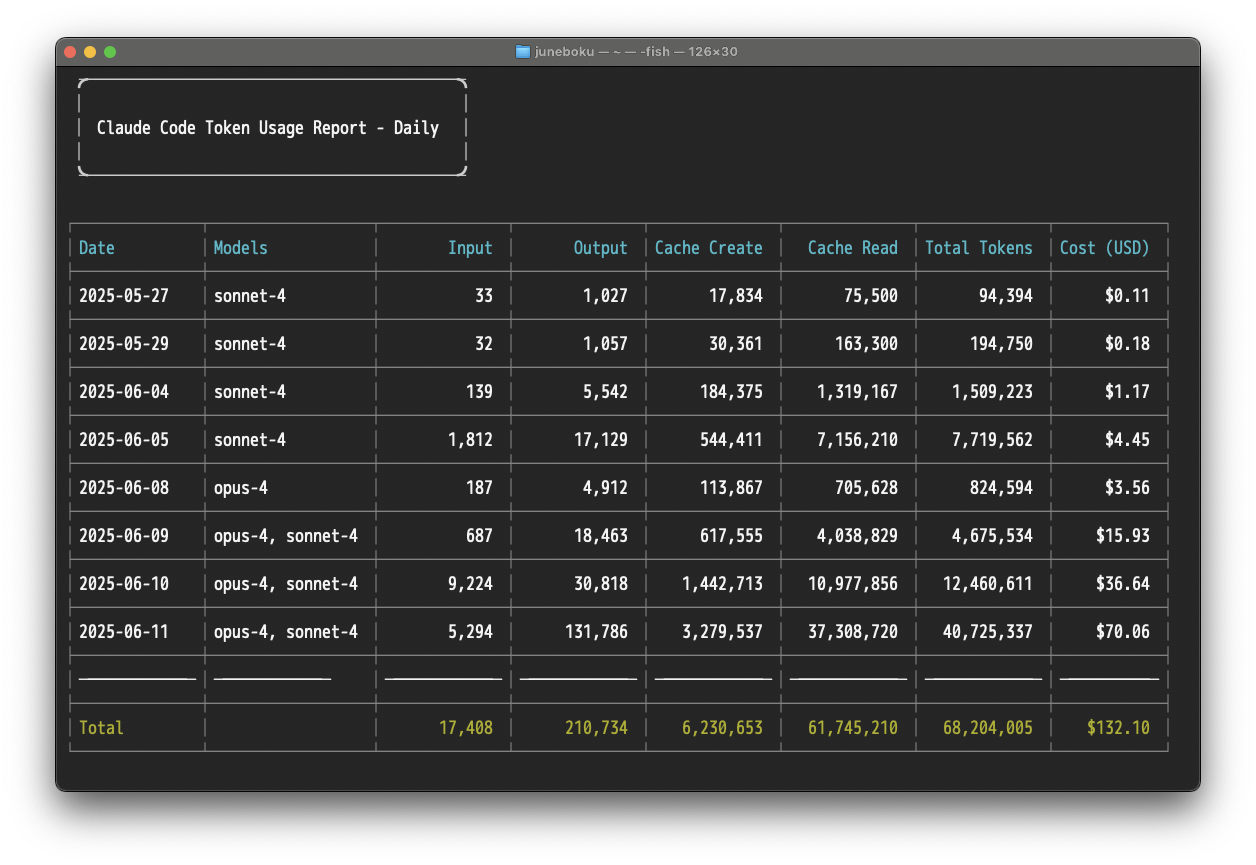Click the cost value $0.11

(x=1127, y=296)
